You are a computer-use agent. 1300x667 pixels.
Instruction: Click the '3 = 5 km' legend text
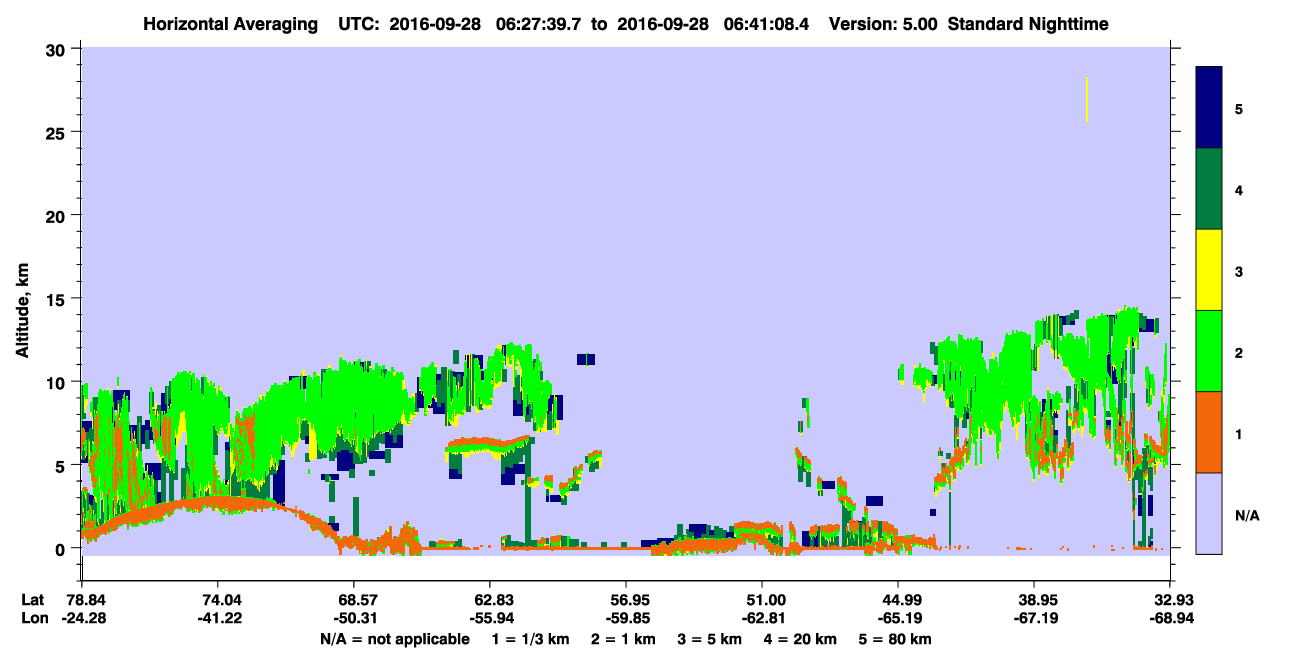[x=710, y=639]
